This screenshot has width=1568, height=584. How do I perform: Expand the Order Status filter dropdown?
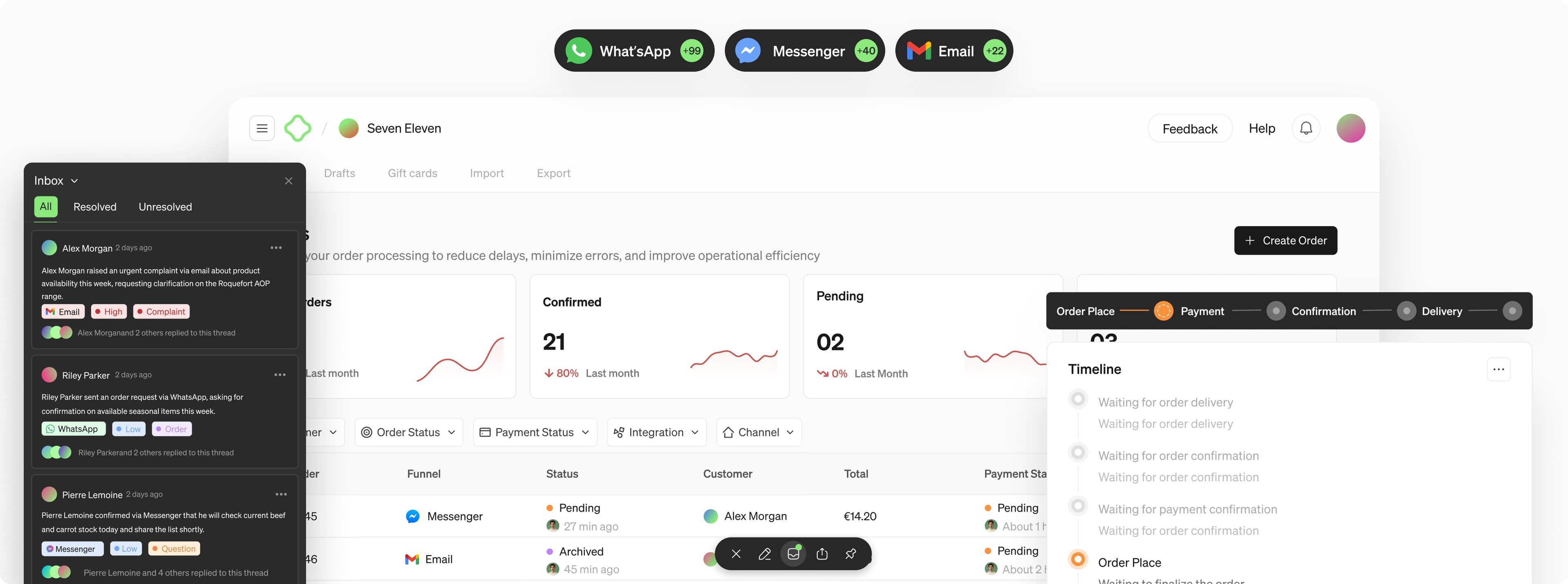coord(408,432)
